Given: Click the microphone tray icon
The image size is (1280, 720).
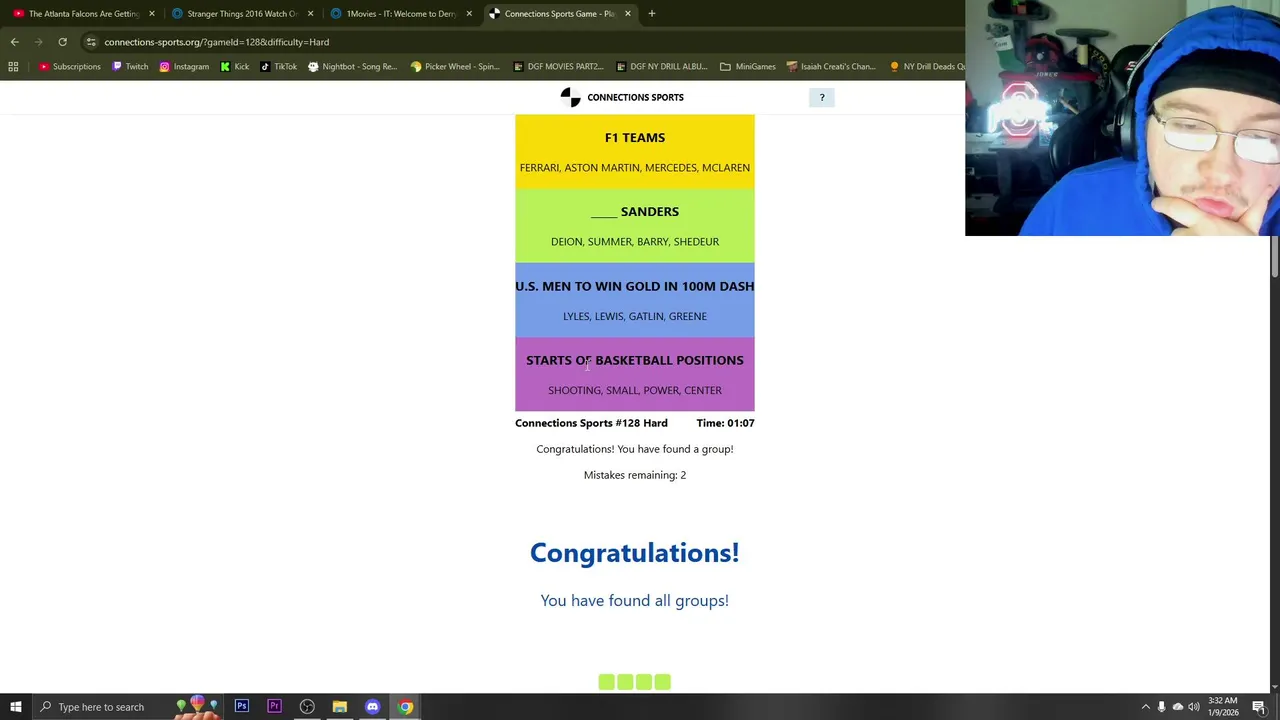Looking at the screenshot, I should pyautogui.click(x=1161, y=707).
